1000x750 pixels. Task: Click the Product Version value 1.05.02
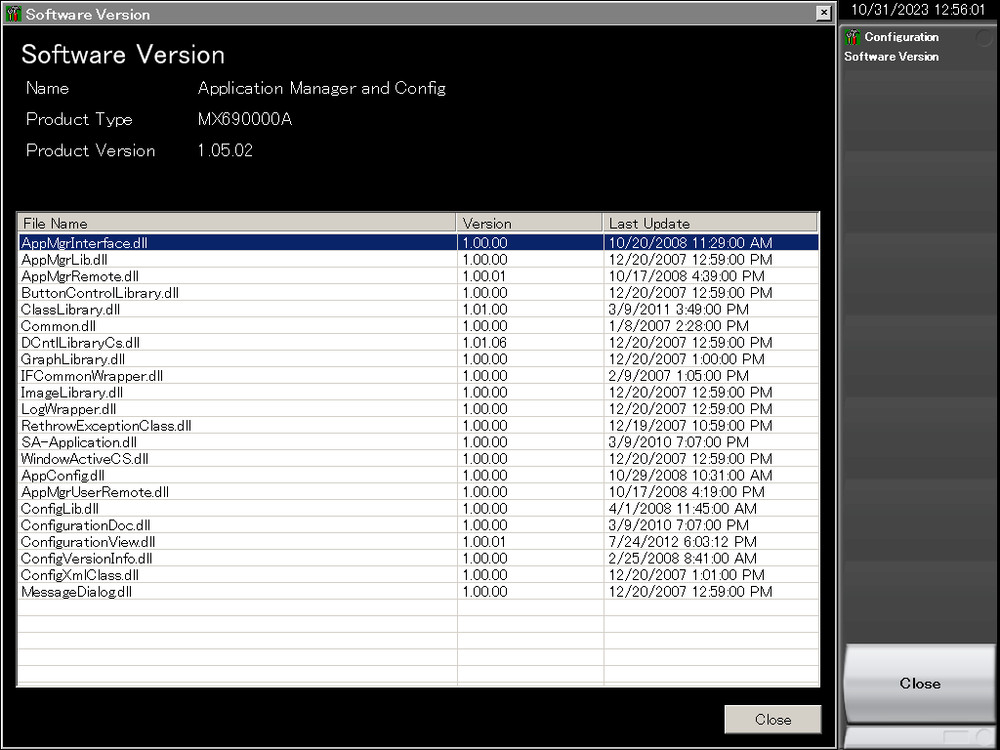tap(225, 151)
